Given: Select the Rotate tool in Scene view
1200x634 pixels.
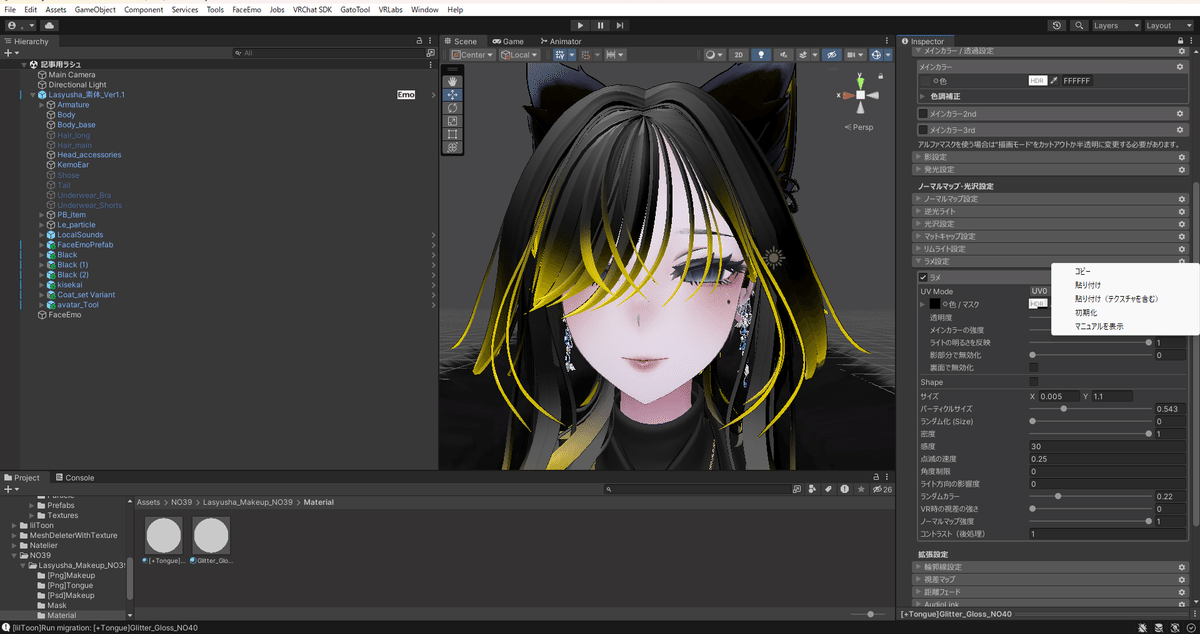Looking at the screenshot, I should click(x=453, y=108).
